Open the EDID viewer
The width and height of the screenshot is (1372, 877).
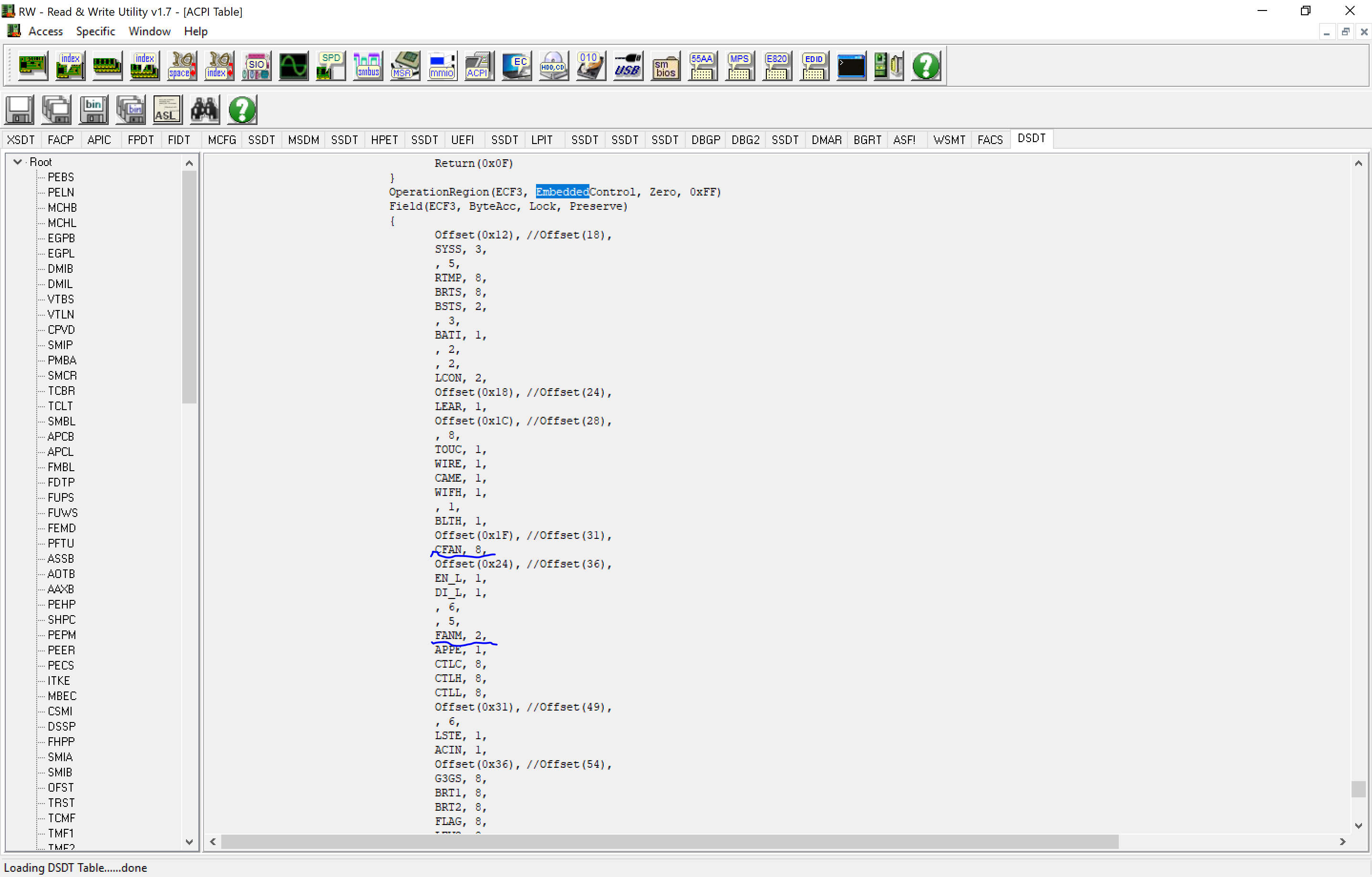(814, 65)
